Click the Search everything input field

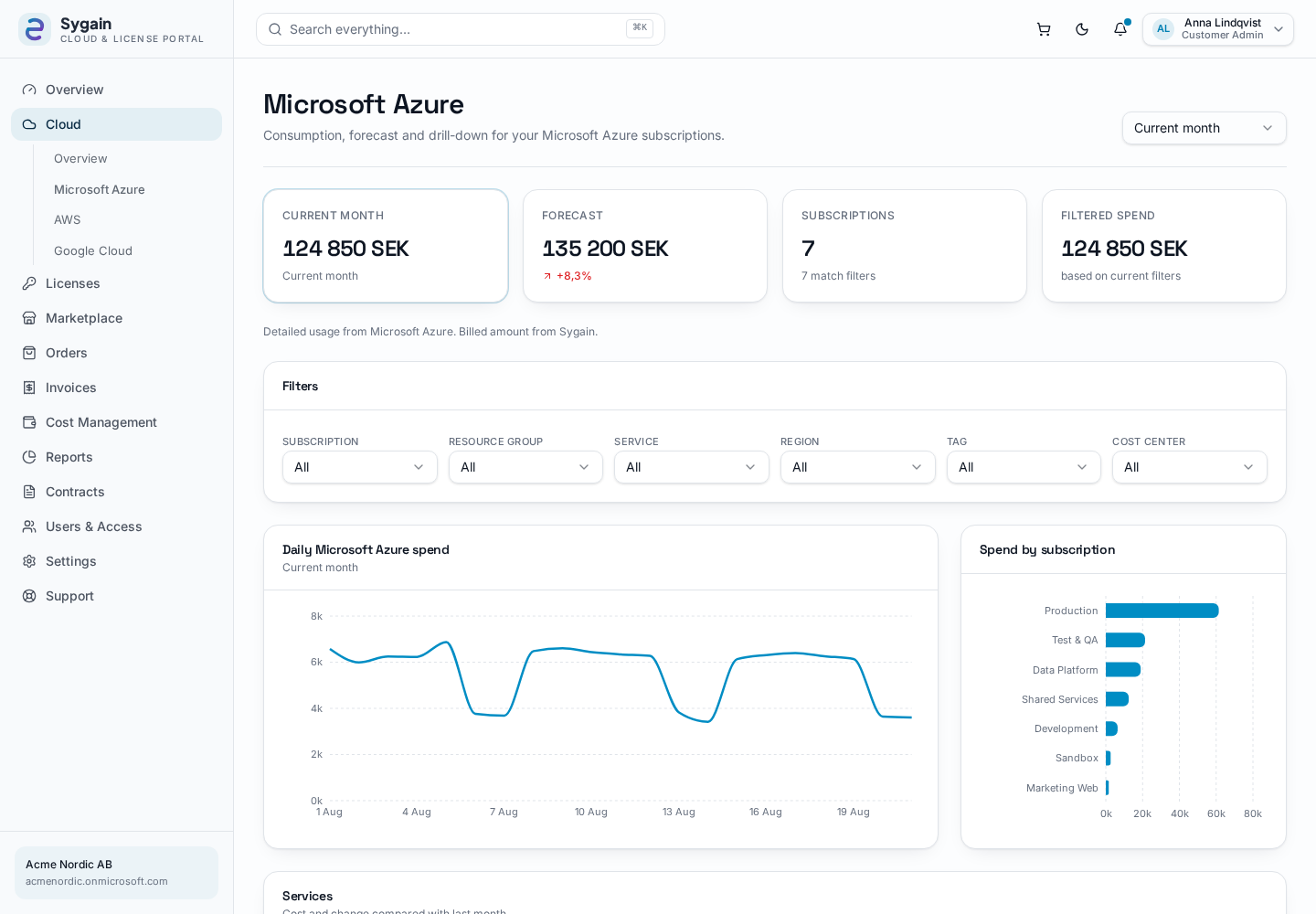(460, 29)
